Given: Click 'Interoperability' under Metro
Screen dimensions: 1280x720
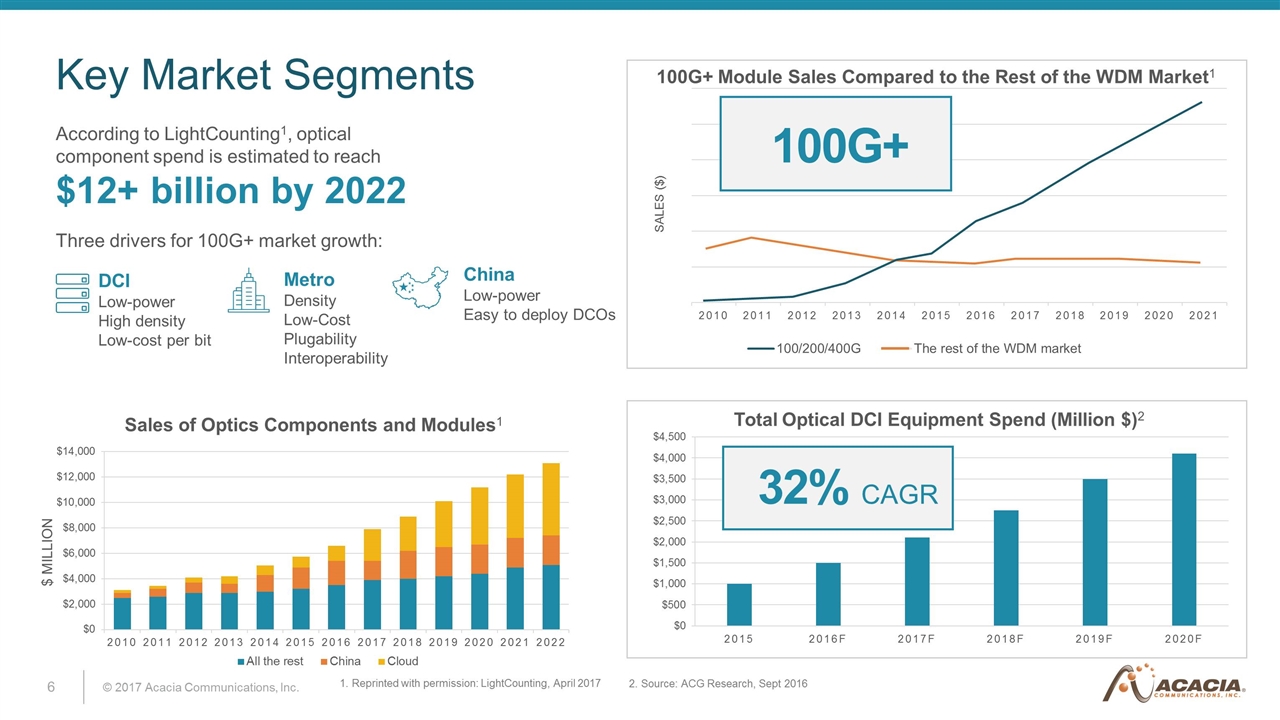Looking at the screenshot, I should (336, 358).
